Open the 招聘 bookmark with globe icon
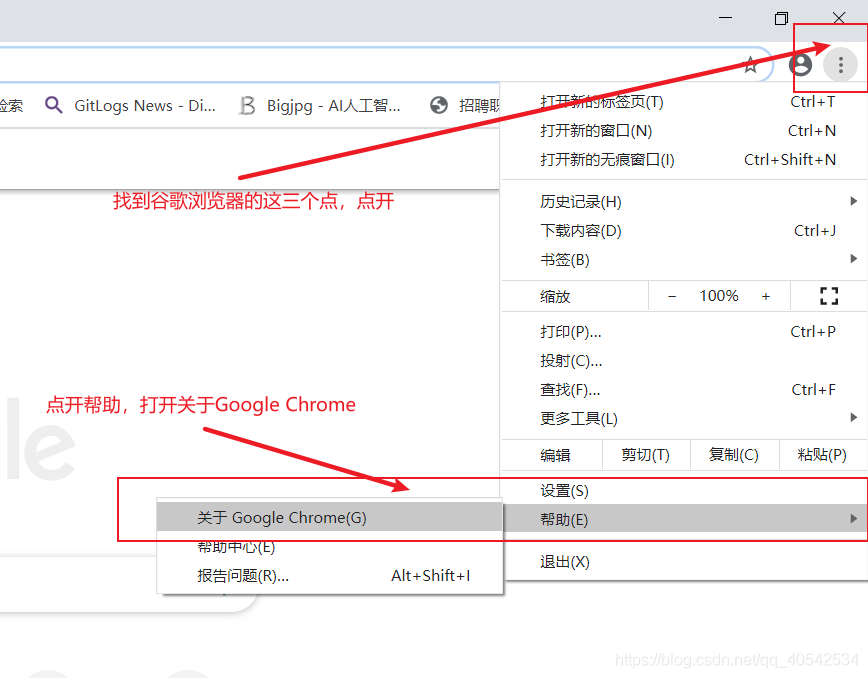The height and width of the screenshot is (678, 868). [x=464, y=105]
